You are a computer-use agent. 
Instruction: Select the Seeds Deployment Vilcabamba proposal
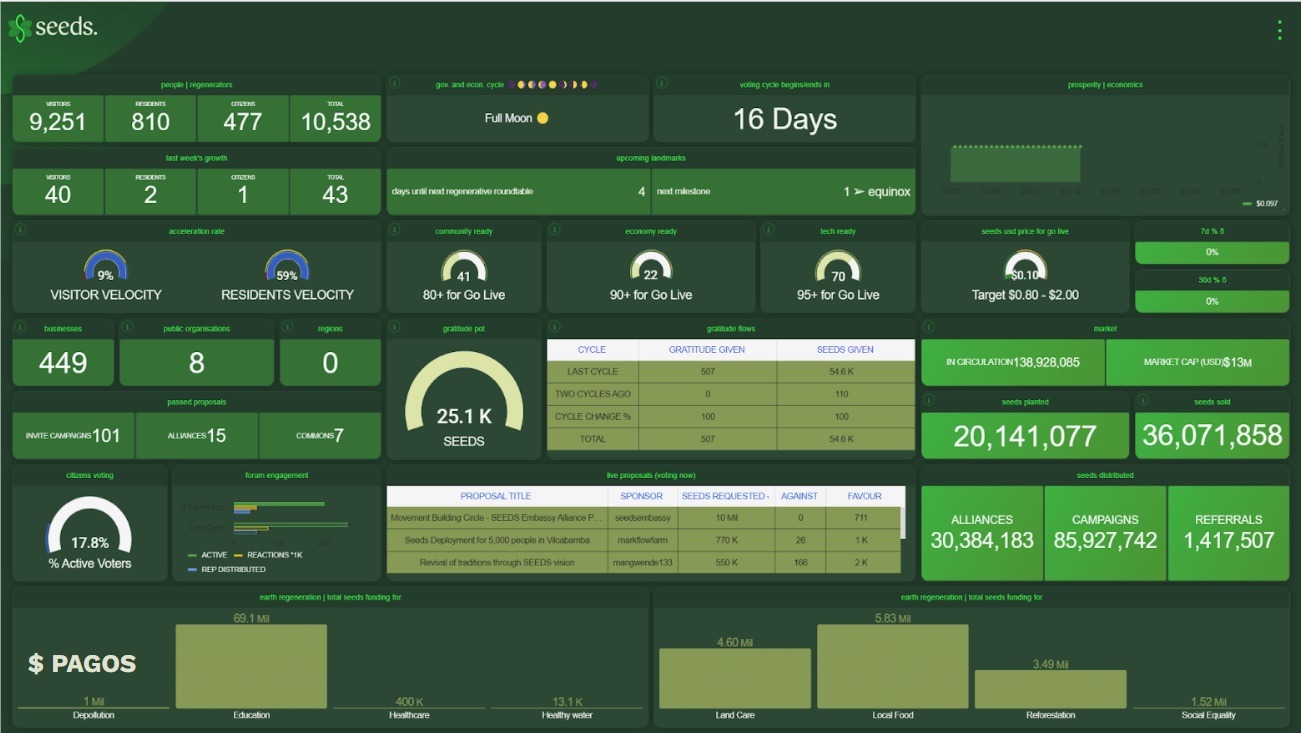click(x=643, y=540)
